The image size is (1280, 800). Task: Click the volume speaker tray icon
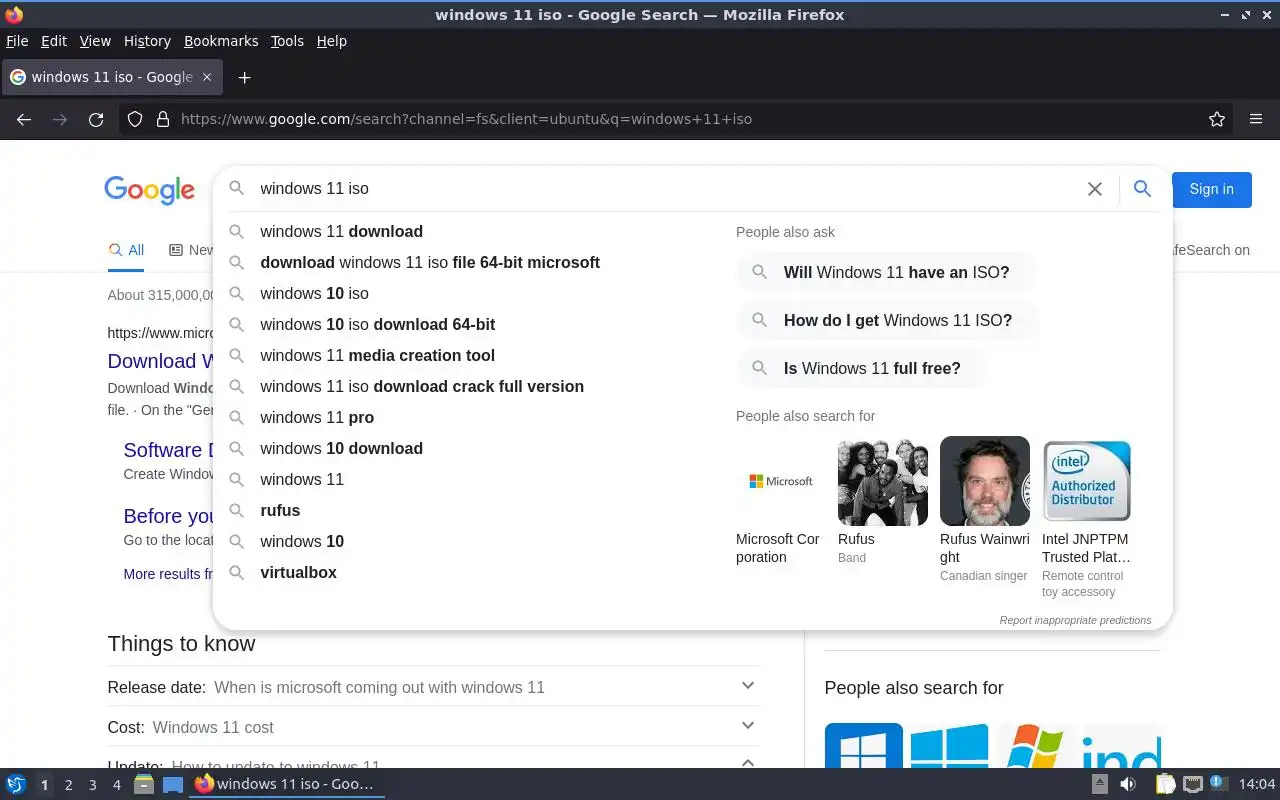tap(1127, 784)
